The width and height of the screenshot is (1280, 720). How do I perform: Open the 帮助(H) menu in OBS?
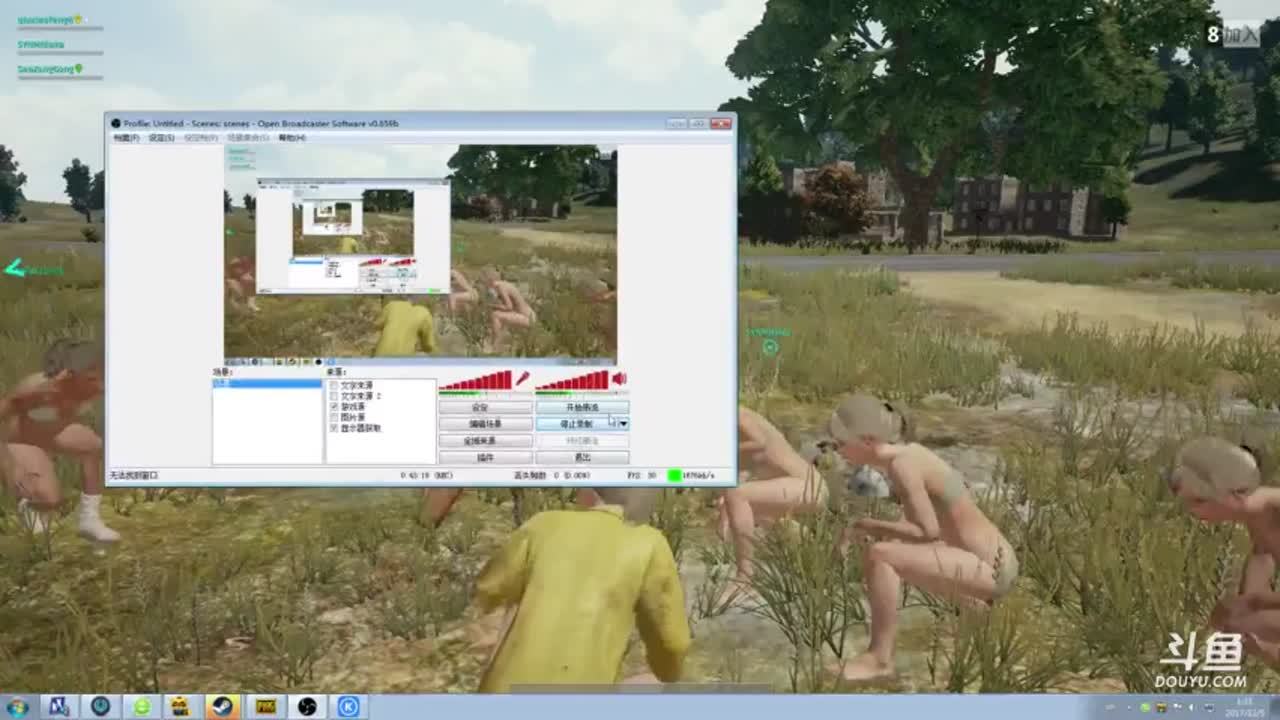click(x=292, y=138)
